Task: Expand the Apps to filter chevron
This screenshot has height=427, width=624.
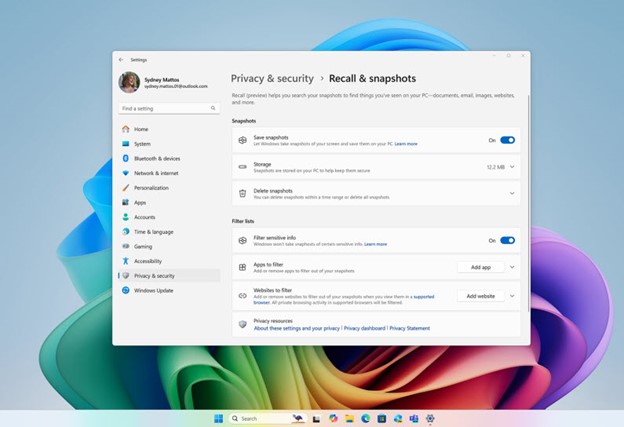Action: [x=512, y=267]
